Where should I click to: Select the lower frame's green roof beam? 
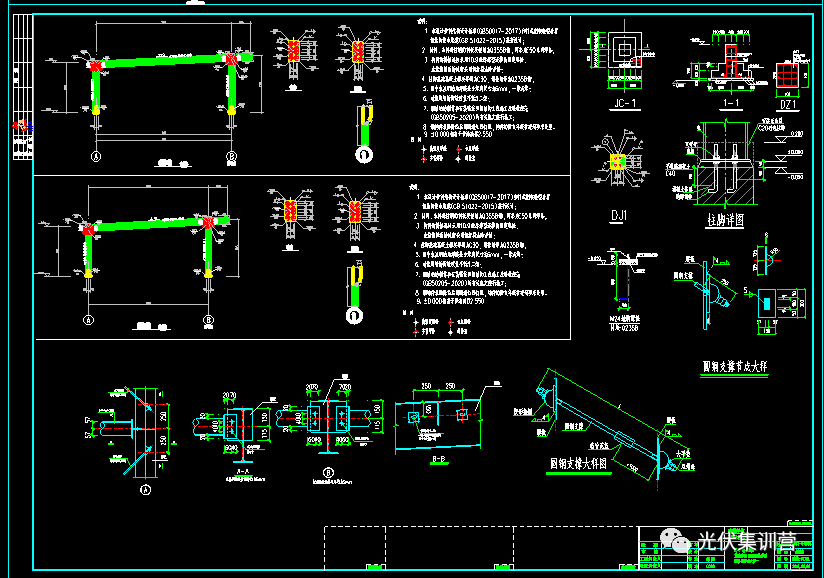coord(150,226)
